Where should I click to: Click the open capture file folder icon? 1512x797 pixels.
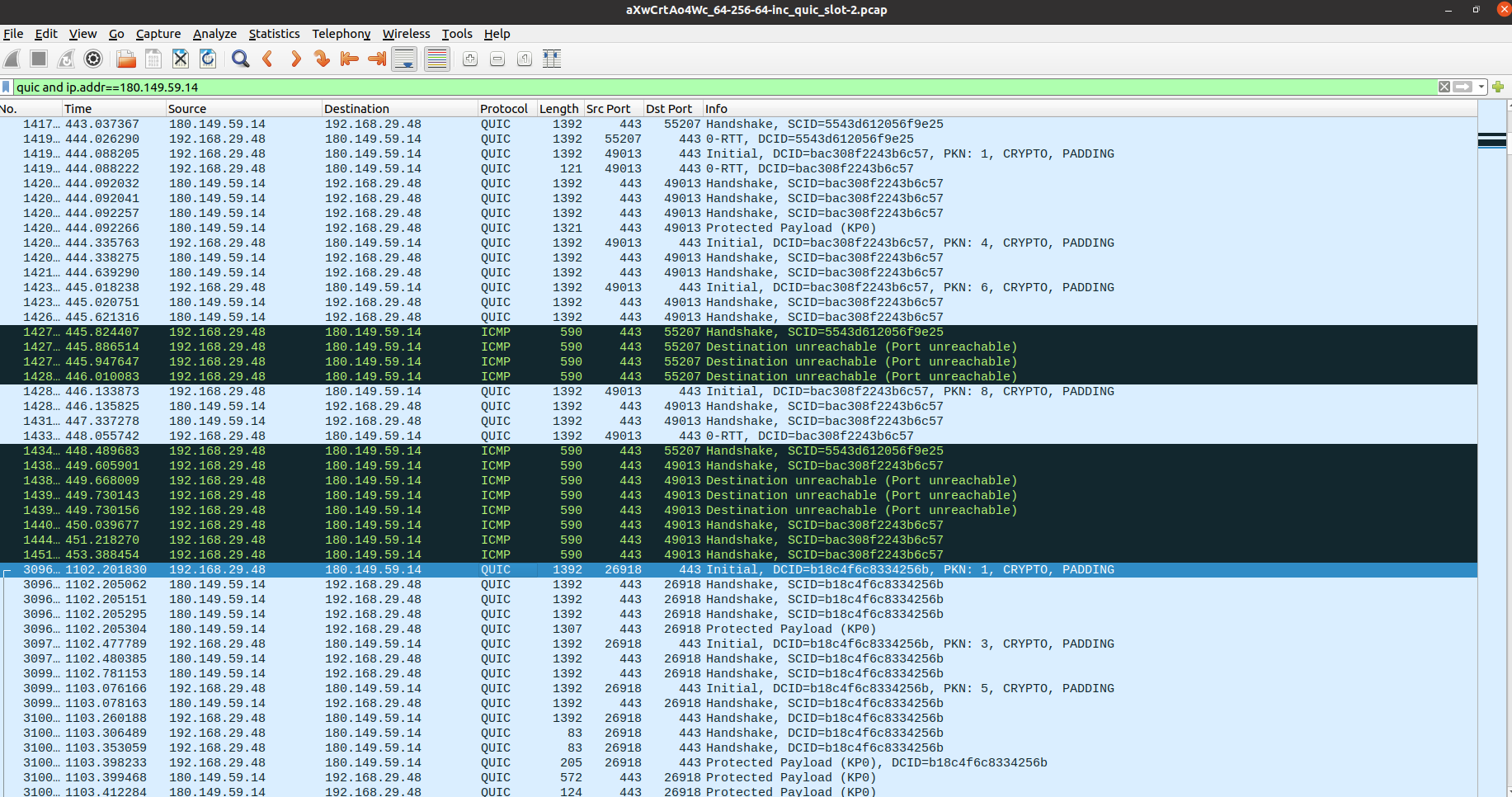click(126, 59)
